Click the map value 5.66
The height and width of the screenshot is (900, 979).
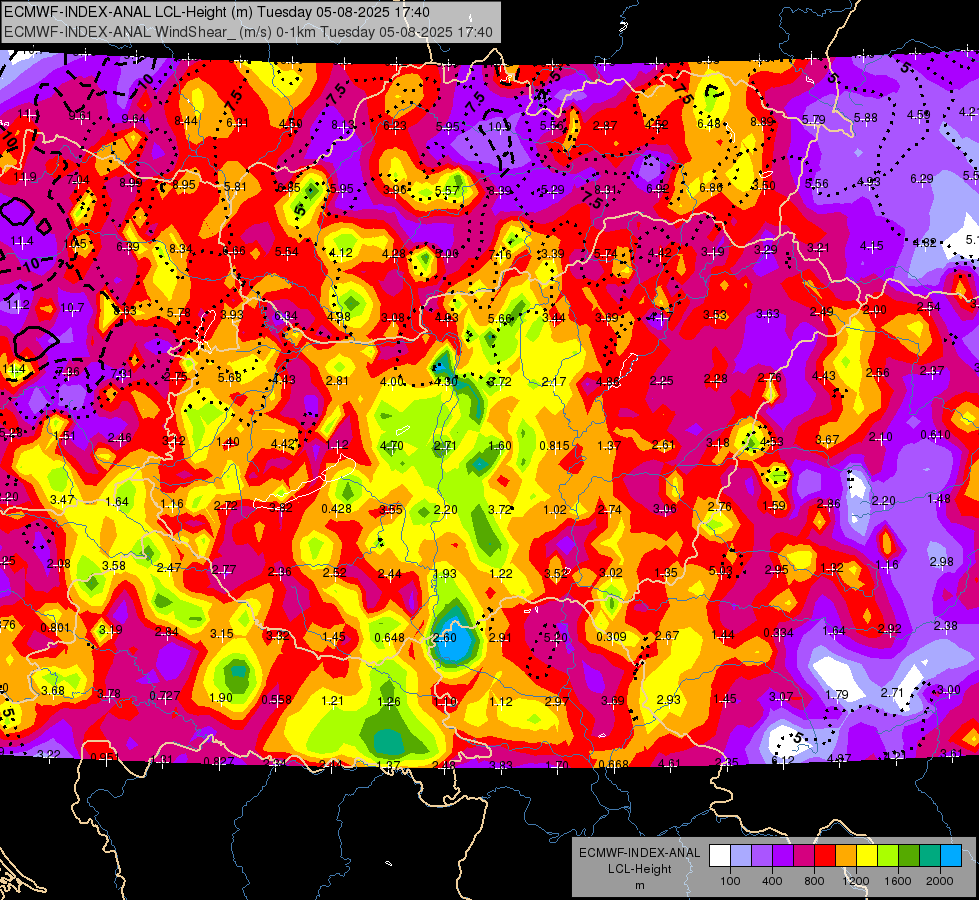click(499, 319)
